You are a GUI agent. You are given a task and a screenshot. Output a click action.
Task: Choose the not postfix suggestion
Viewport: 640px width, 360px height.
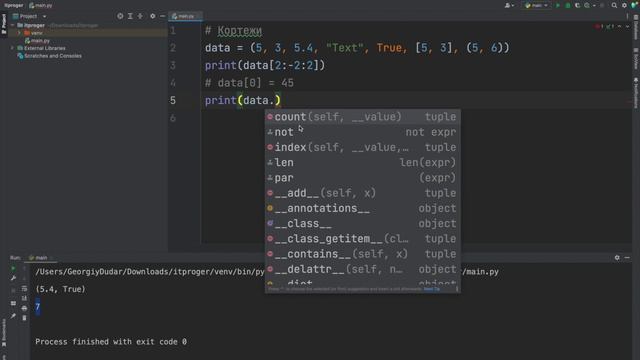362,132
